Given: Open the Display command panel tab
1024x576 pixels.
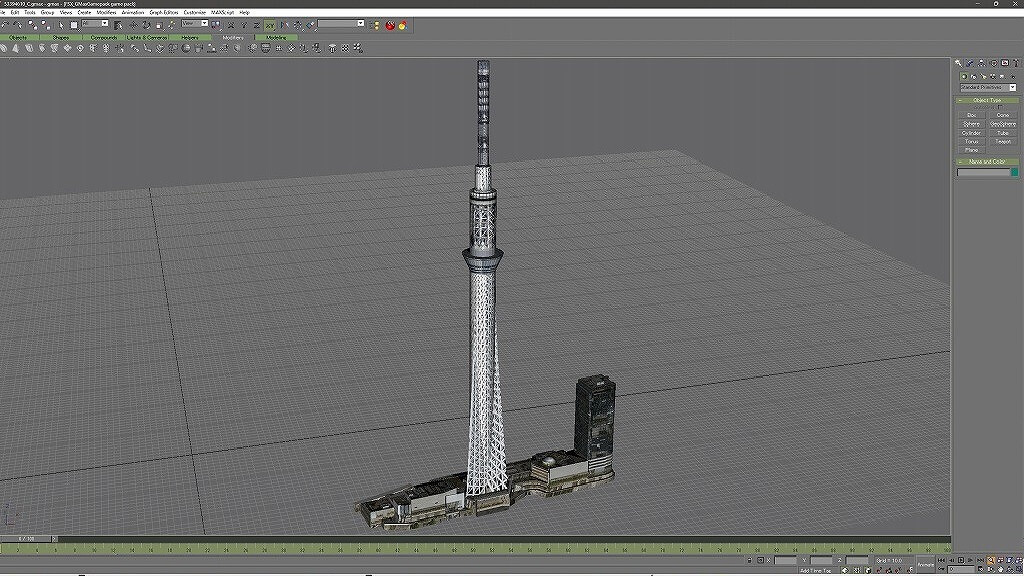Looking at the screenshot, I should [x=1005, y=63].
